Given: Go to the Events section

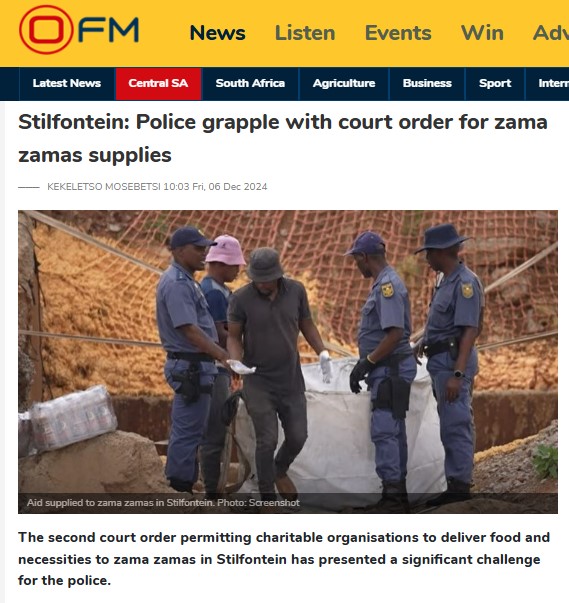Looking at the screenshot, I should 398,33.
